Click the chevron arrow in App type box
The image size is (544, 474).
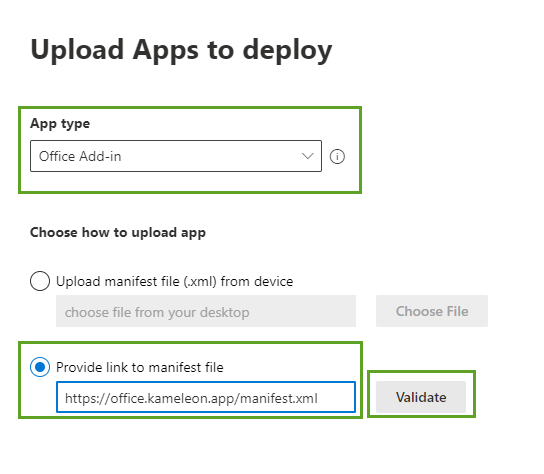[x=307, y=156]
